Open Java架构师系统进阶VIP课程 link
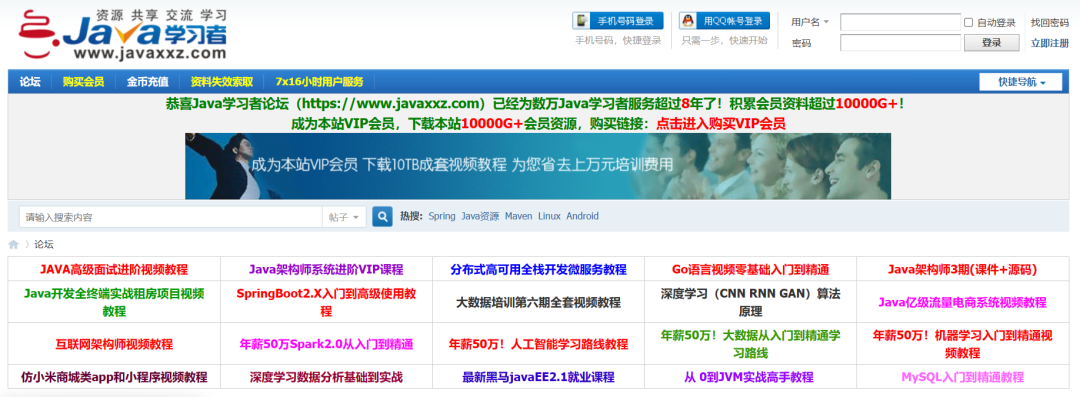The height and width of the screenshot is (397, 1080). 326,269
